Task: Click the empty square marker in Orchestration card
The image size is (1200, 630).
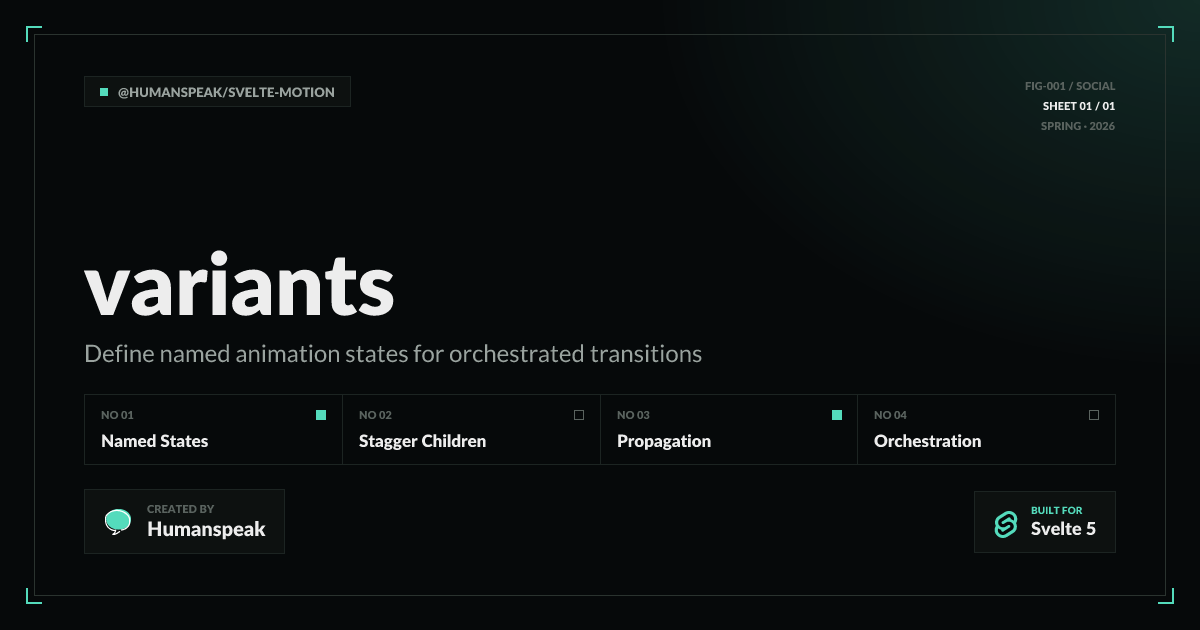Action: click(1094, 415)
